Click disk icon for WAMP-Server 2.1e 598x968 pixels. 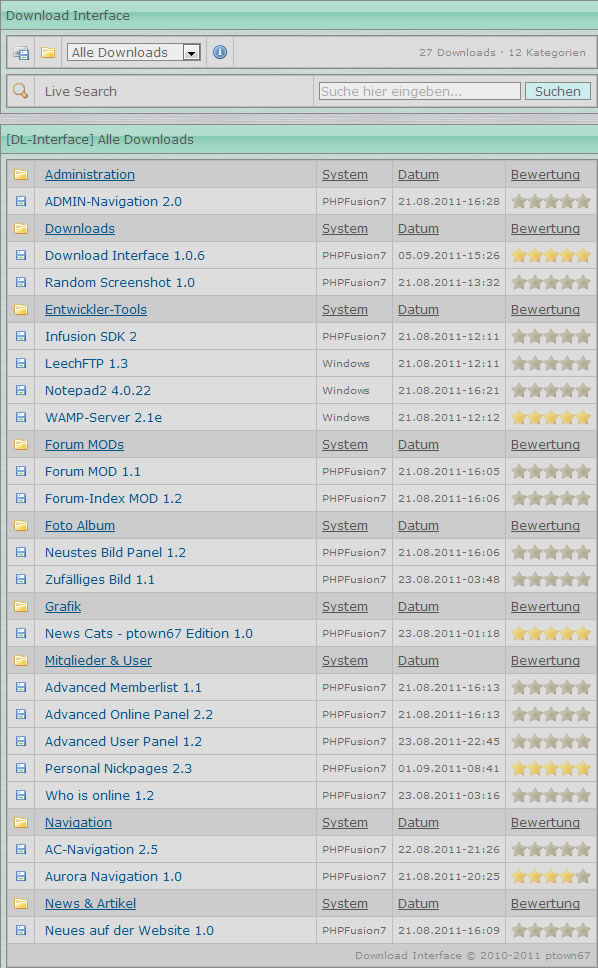pos(21,417)
